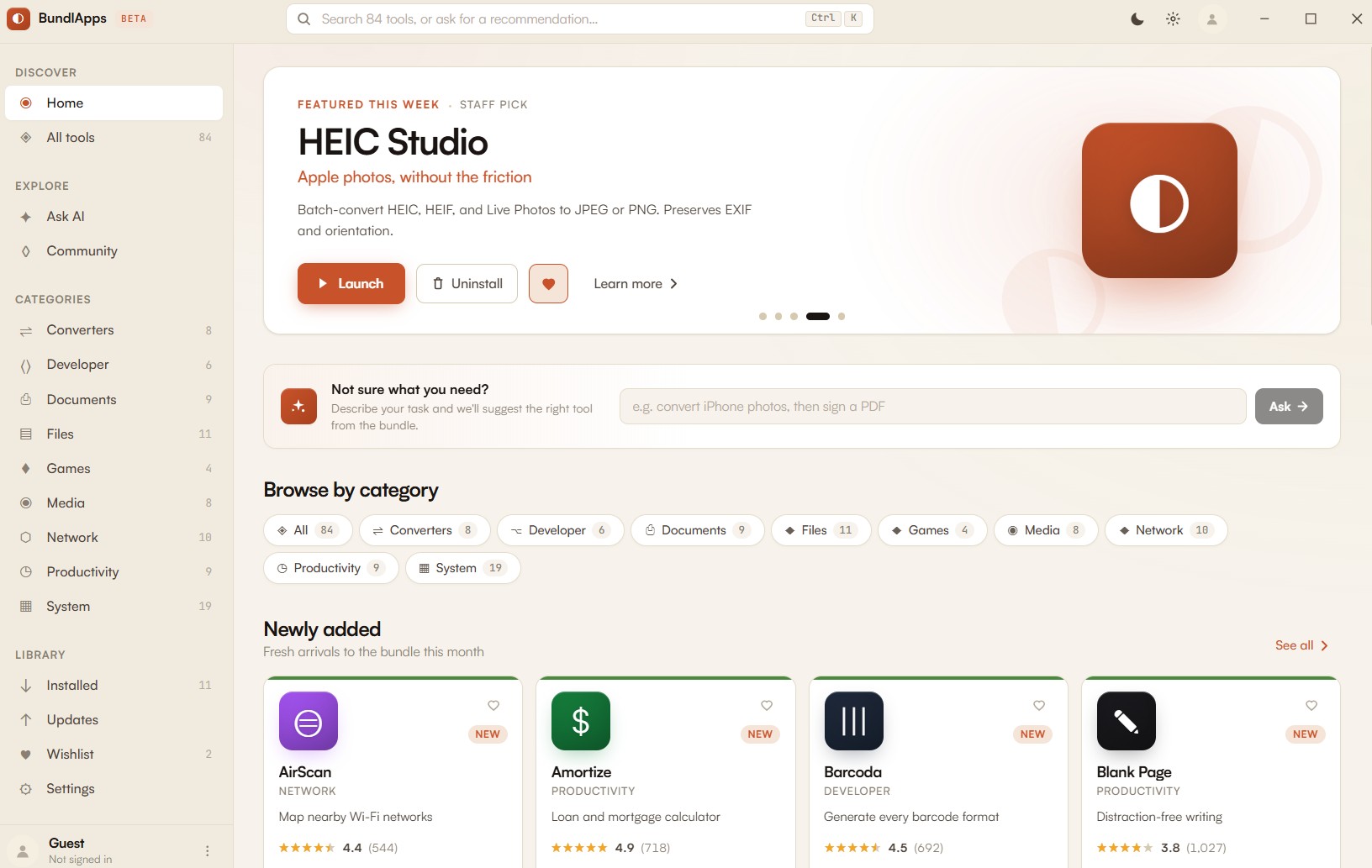Open Converters in the sidebar

tap(81, 330)
